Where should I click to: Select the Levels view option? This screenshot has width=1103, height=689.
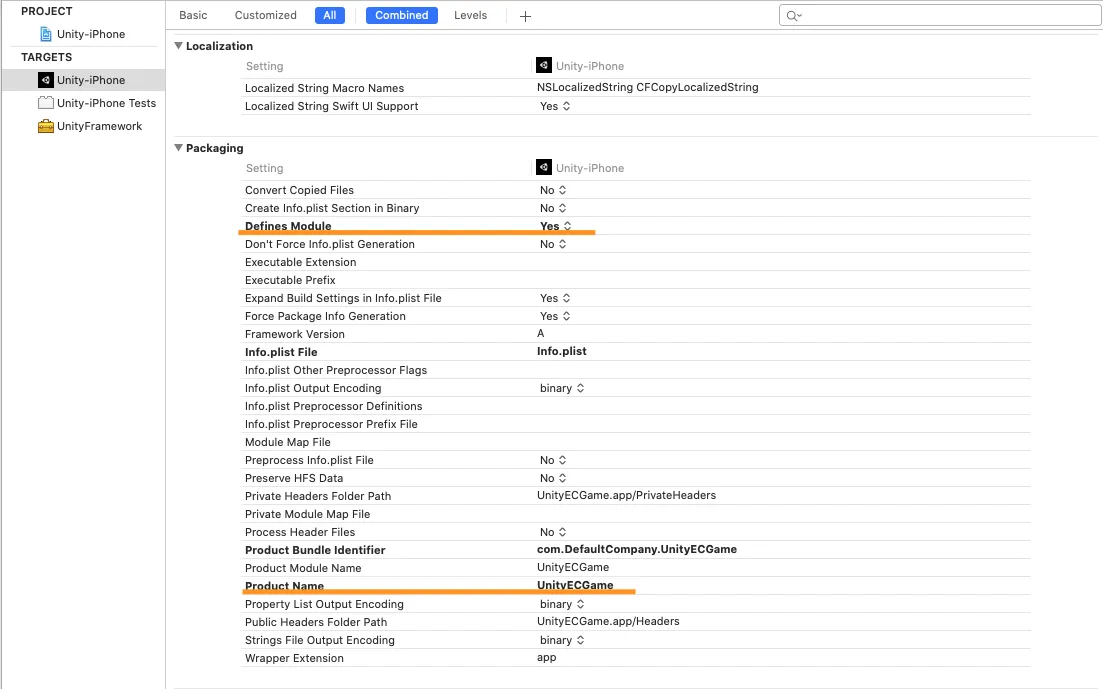pos(470,16)
